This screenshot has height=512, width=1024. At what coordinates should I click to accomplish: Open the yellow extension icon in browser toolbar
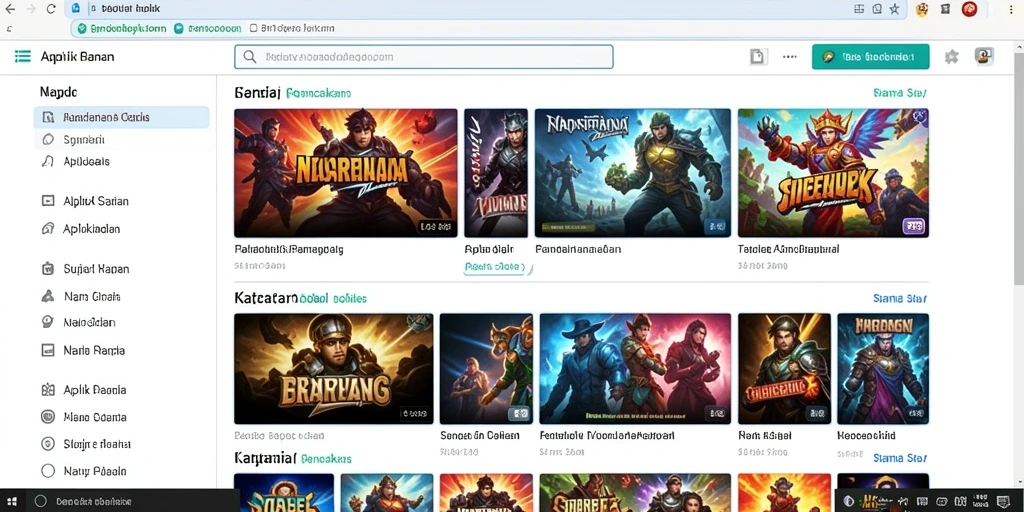(x=922, y=9)
